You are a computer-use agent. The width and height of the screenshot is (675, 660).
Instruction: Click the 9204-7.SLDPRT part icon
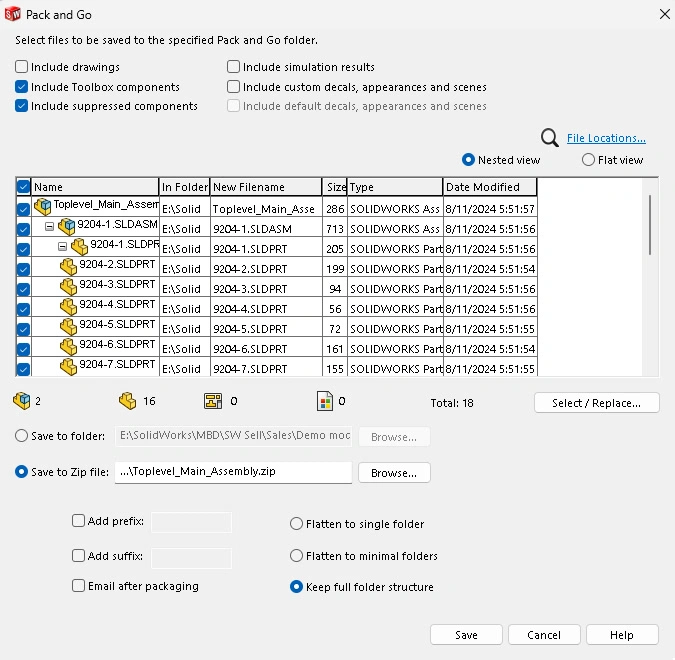pyautogui.click(x=68, y=366)
